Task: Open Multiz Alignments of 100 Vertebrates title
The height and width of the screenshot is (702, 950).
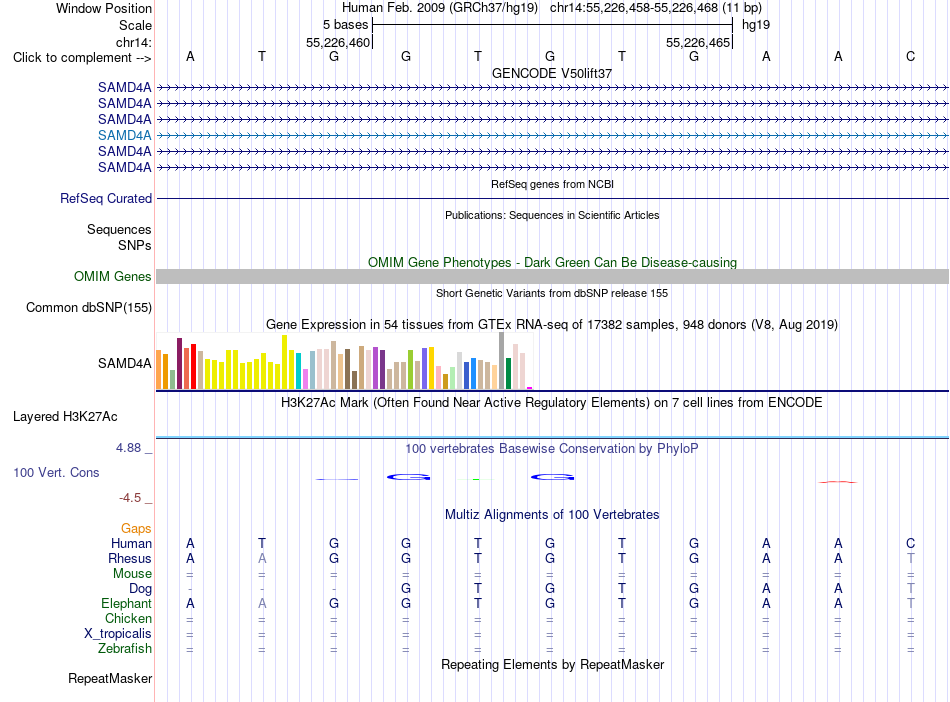Action: [x=552, y=515]
